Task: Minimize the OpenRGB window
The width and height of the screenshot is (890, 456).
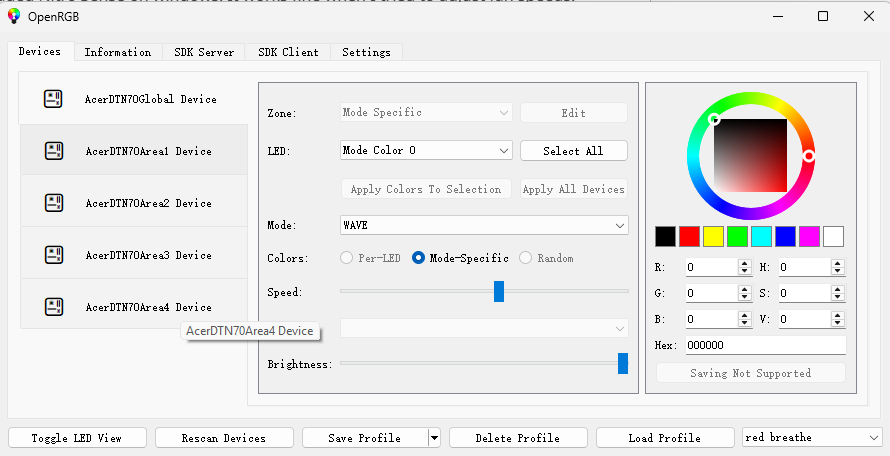Action: click(778, 16)
